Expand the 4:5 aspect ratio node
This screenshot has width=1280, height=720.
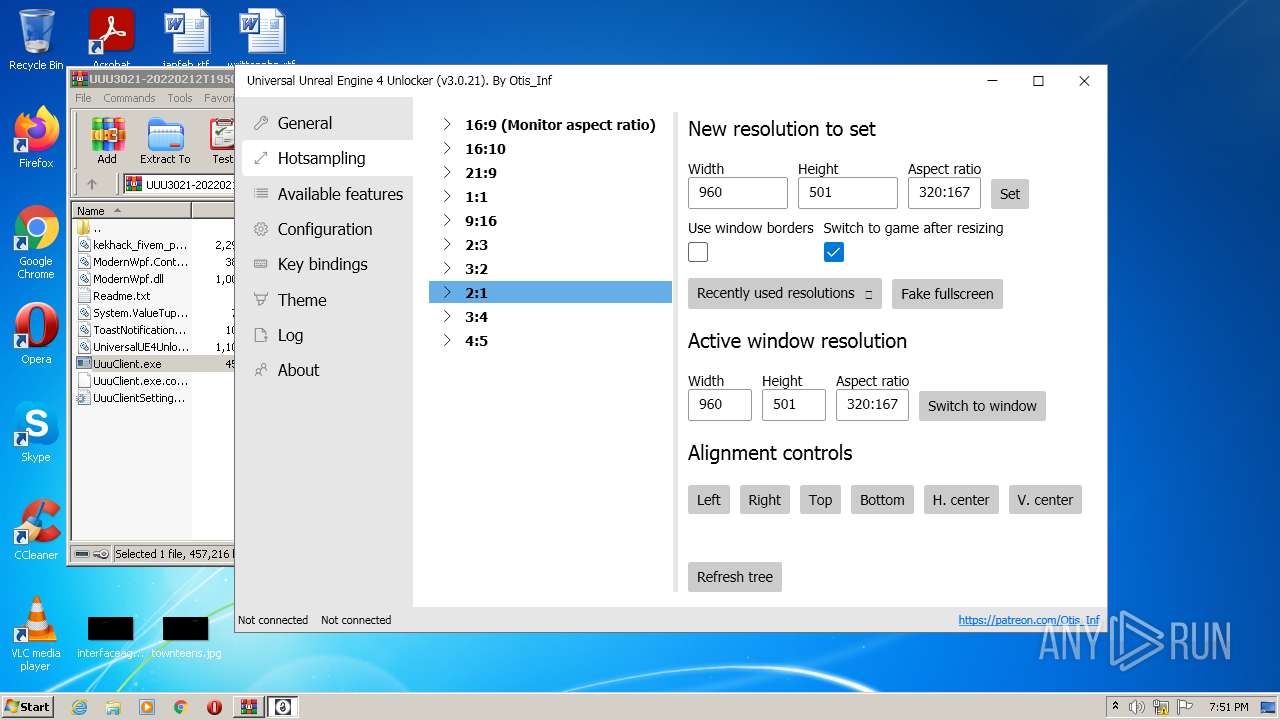447,341
